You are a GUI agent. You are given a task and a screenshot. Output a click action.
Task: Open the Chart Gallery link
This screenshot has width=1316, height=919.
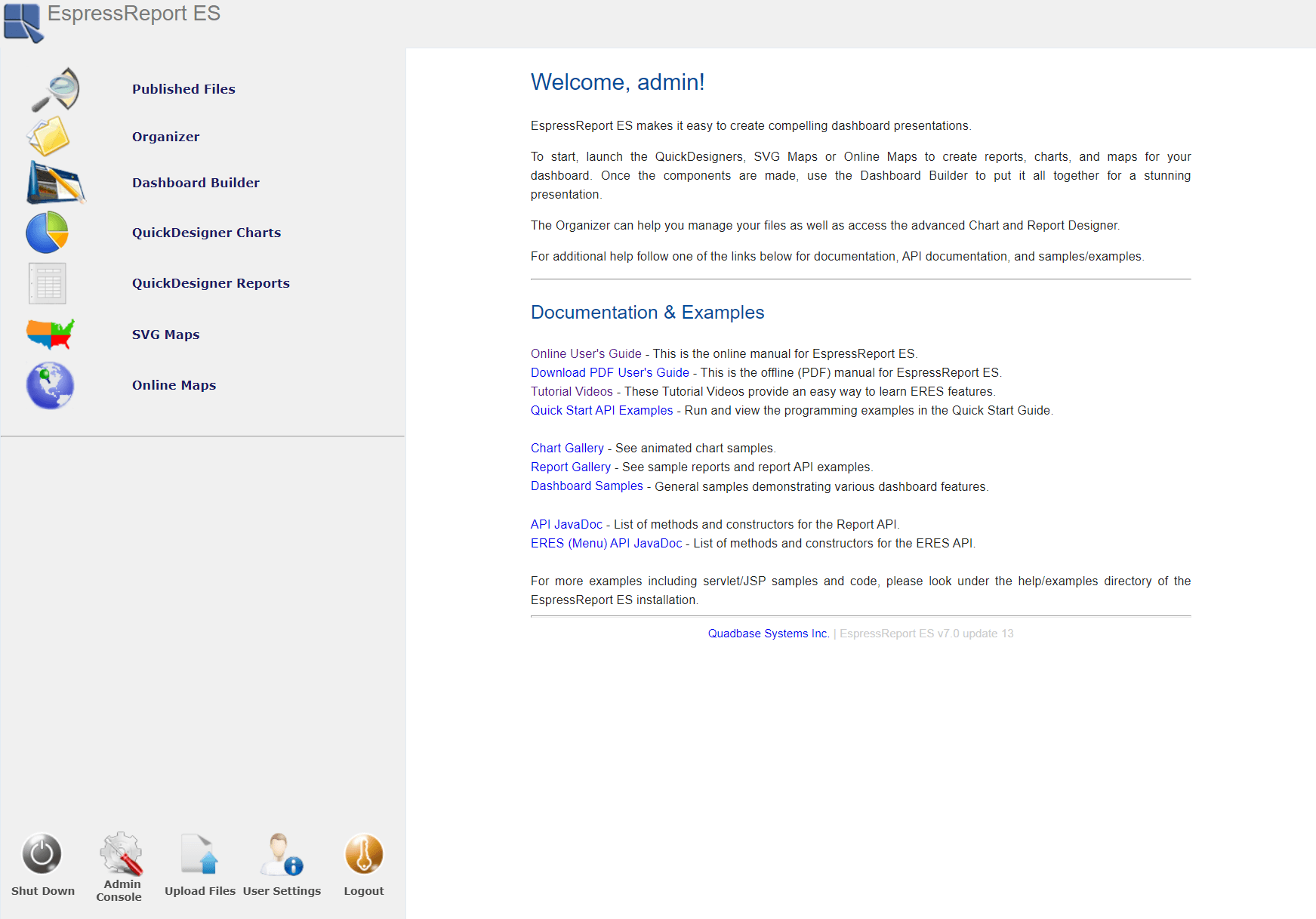567,448
